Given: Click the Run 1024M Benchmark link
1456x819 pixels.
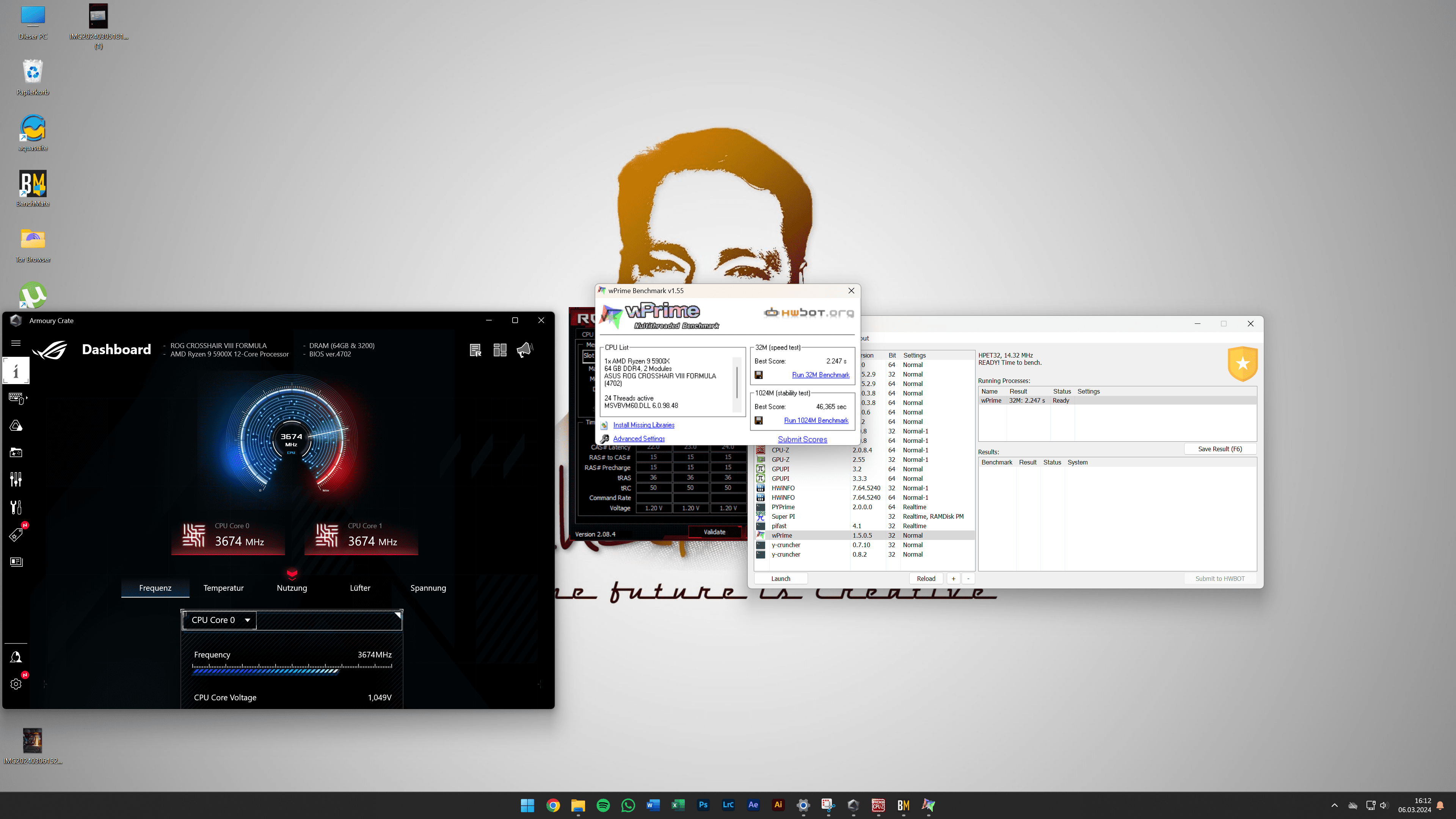Looking at the screenshot, I should [816, 420].
